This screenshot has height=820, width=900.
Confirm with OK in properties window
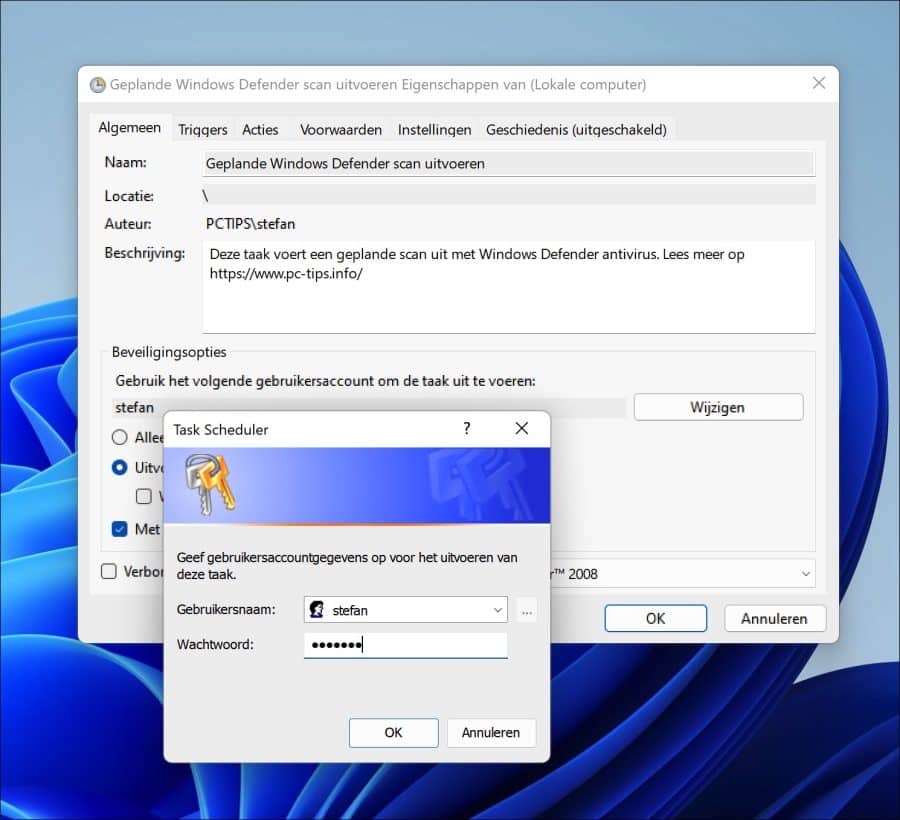pos(655,619)
